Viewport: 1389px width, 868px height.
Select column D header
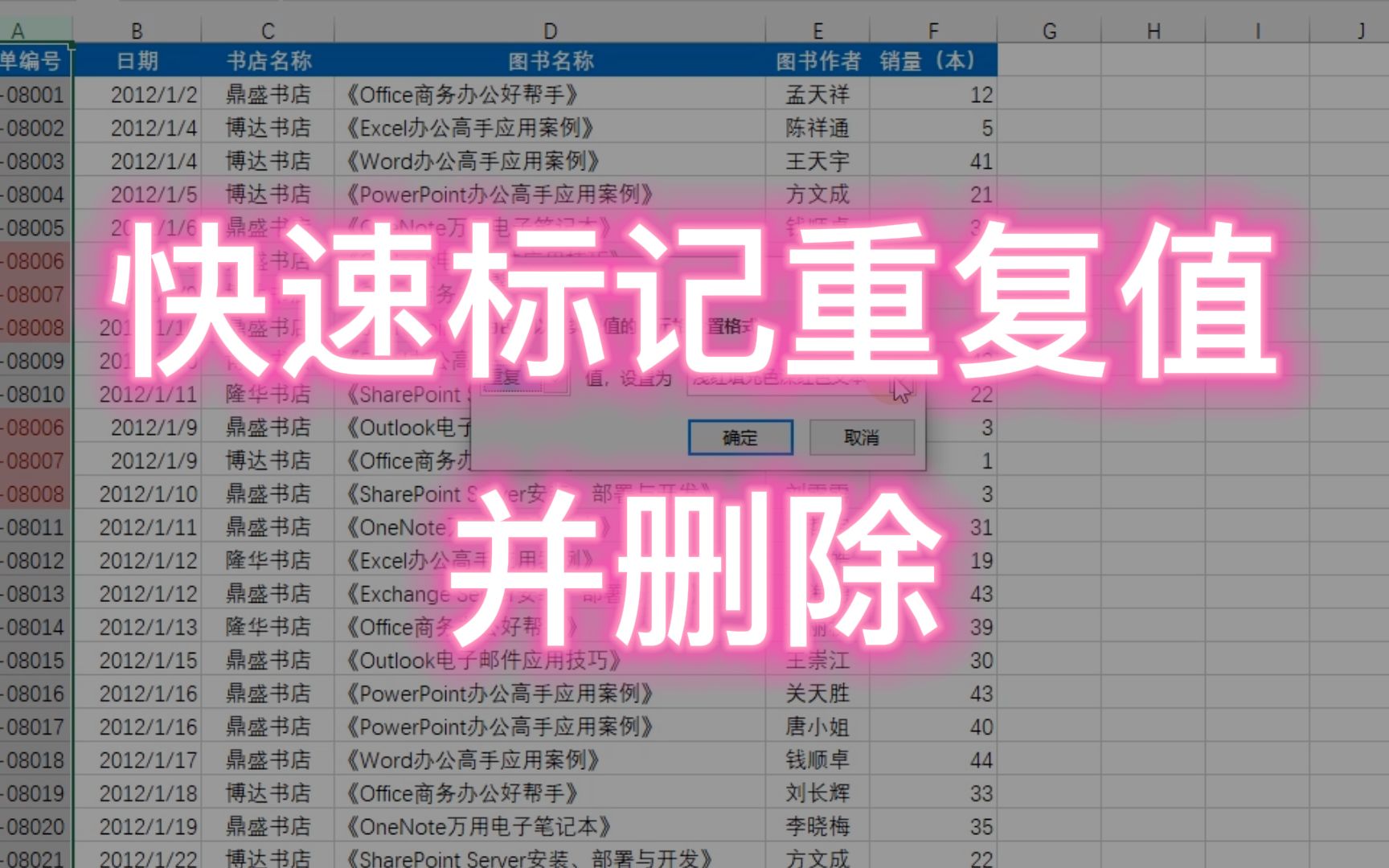pos(550,31)
